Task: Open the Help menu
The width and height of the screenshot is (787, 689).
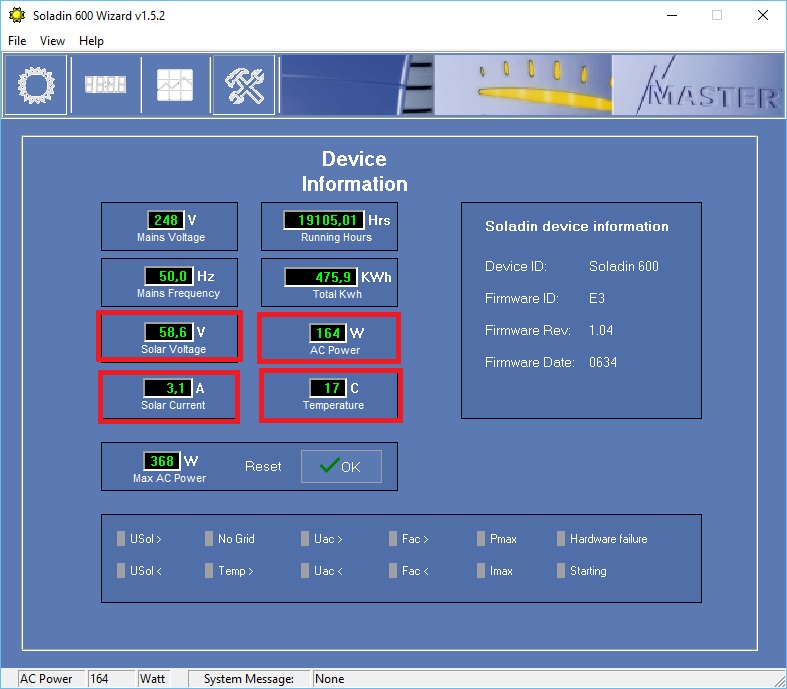Action: click(91, 41)
